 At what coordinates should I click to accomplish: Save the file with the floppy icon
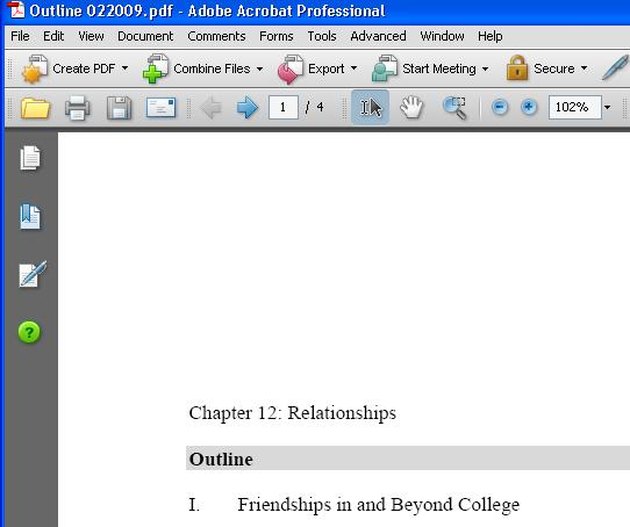[119, 108]
